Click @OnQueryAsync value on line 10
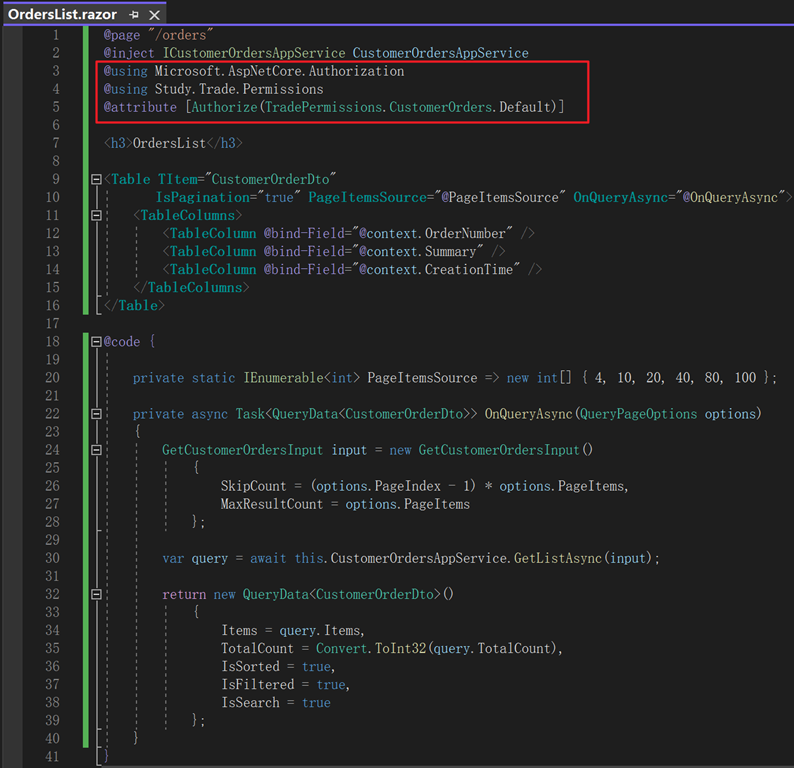 730,197
